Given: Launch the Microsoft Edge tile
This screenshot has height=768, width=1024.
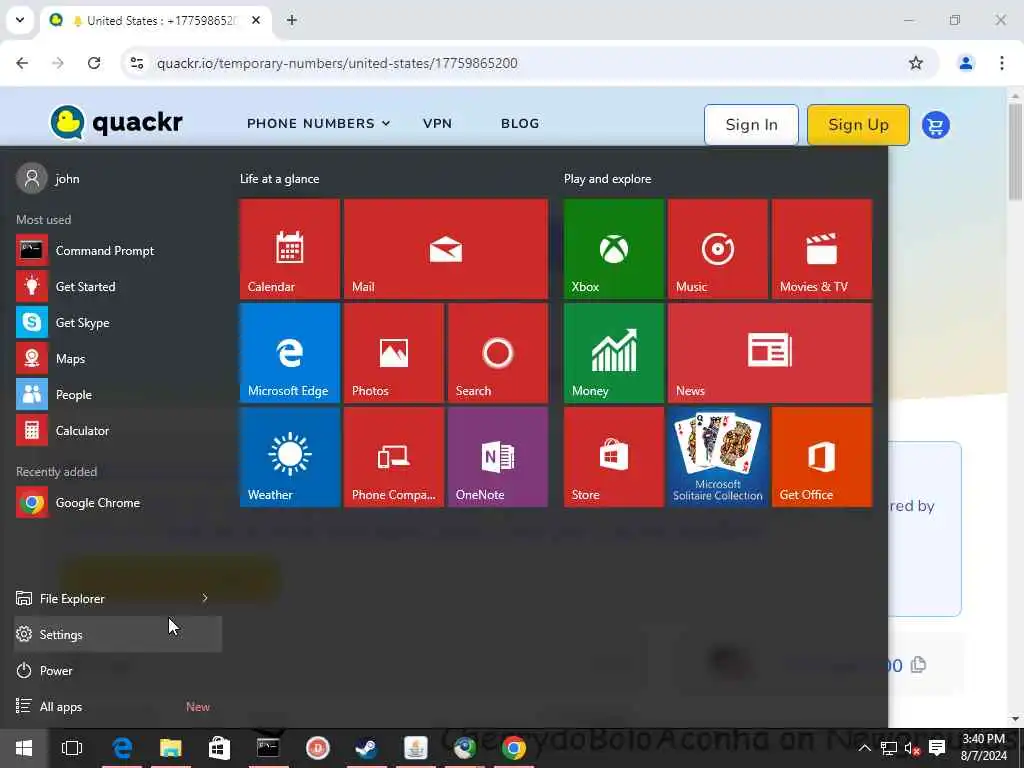Looking at the screenshot, I should (x=289, y=353).
